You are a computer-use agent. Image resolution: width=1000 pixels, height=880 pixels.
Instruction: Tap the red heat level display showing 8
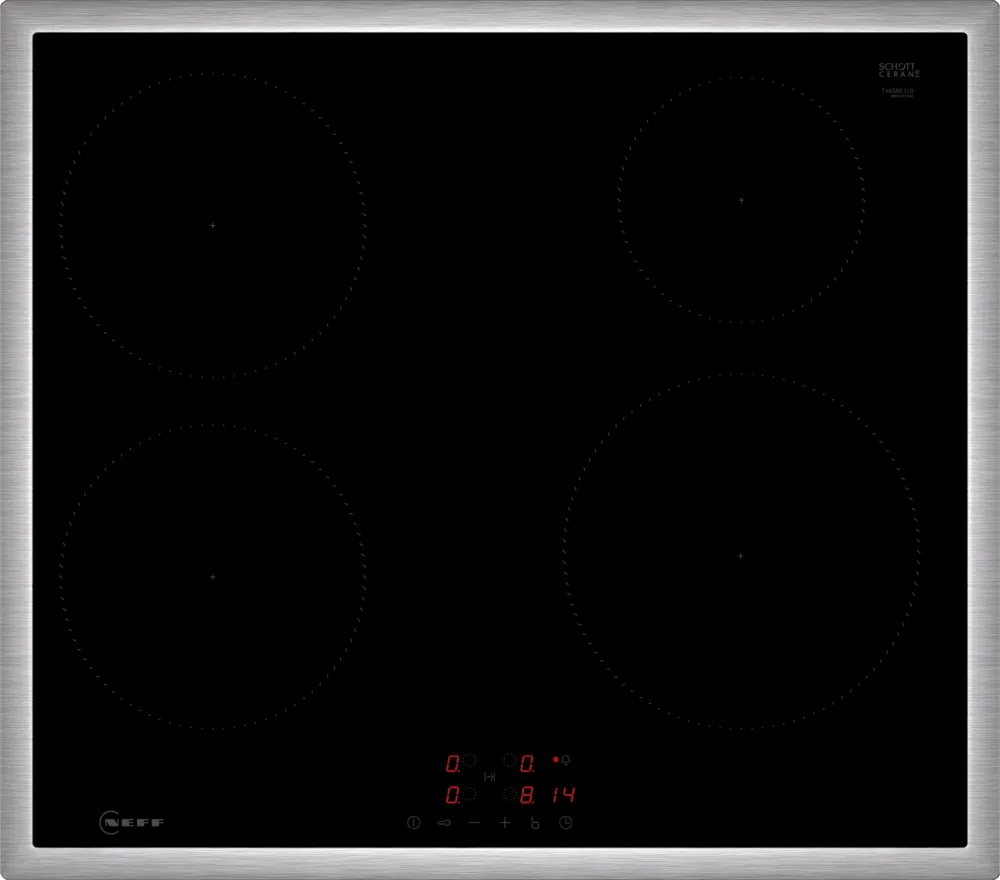tap(527, 796)
